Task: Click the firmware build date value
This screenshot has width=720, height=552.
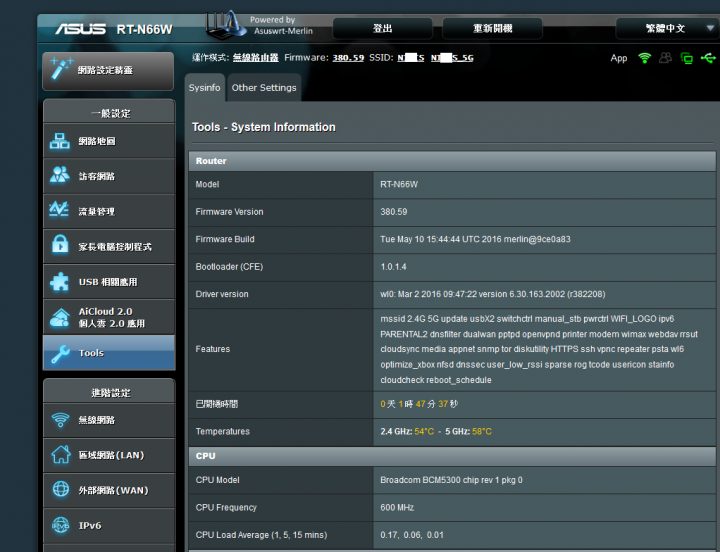Action: click(x=475, y=239)
